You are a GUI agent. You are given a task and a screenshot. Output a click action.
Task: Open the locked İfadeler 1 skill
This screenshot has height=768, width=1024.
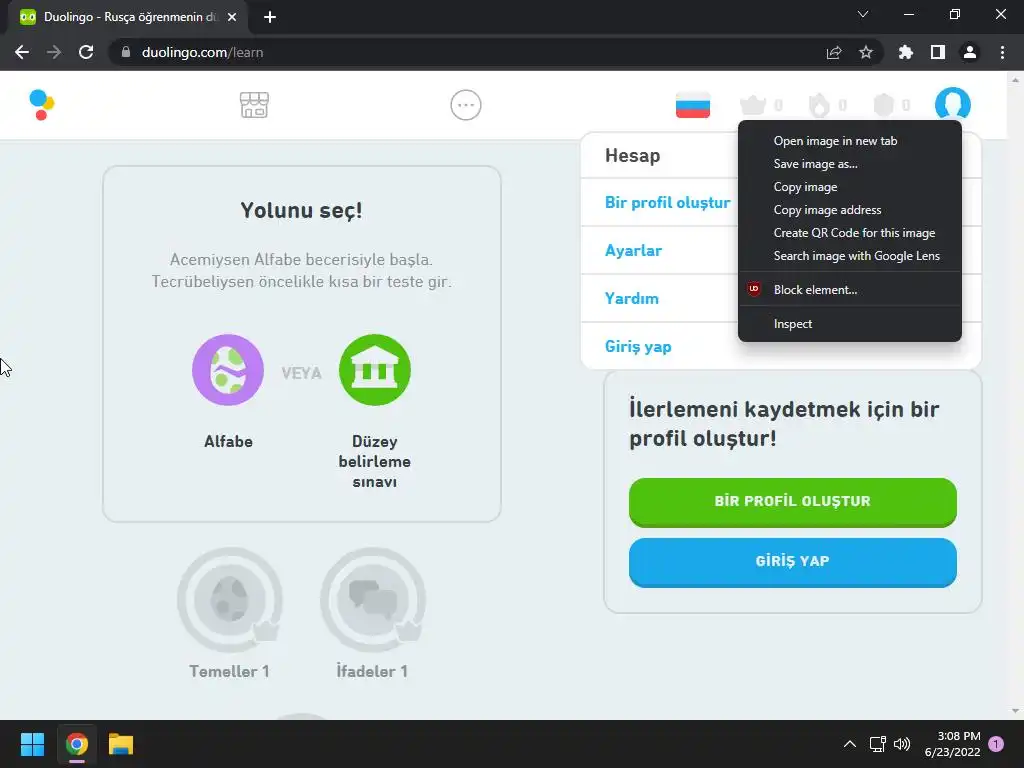pyautogui.click(x=373, y=600)
